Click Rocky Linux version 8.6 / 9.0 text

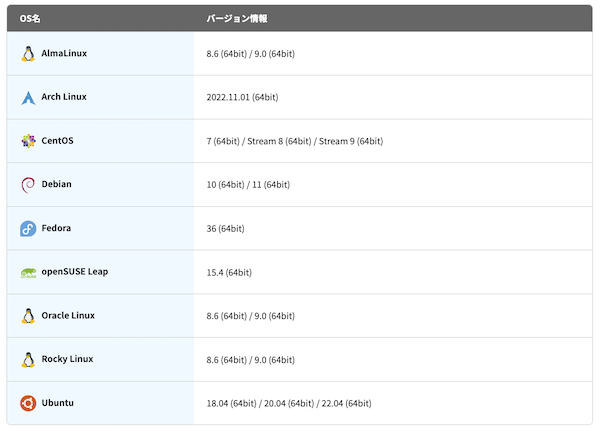click(x=251, y=360)
